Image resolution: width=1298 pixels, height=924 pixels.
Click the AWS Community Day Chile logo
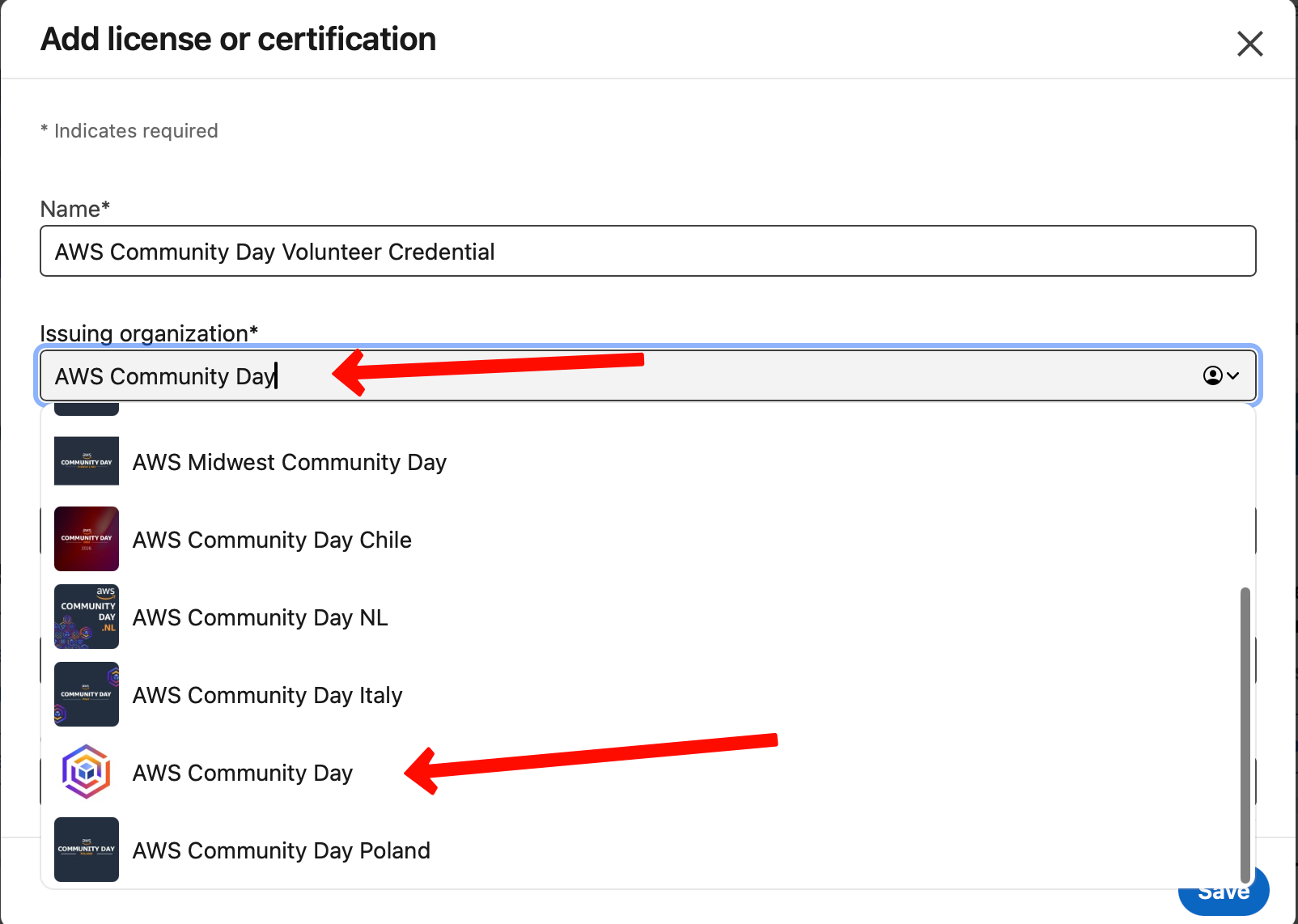[87, 539]
